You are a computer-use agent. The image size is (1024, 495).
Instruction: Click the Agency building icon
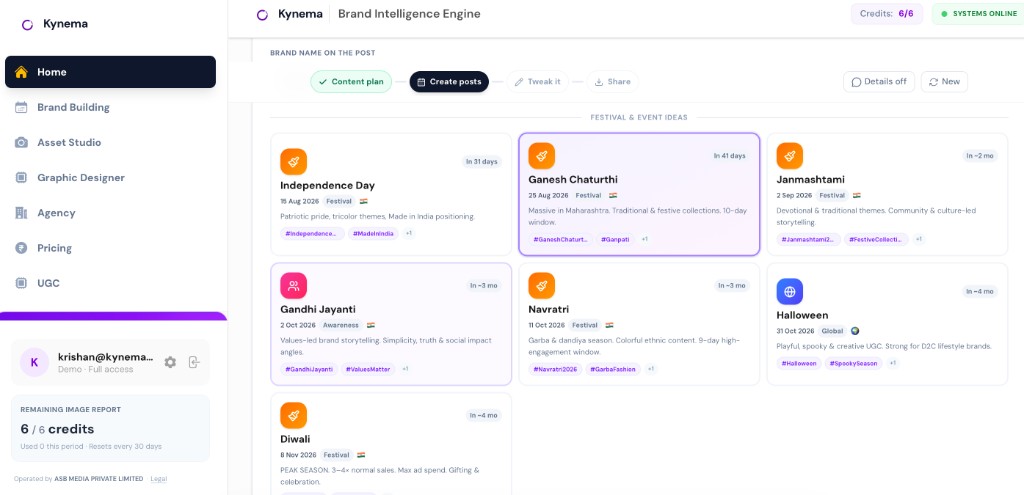(22, 213)
